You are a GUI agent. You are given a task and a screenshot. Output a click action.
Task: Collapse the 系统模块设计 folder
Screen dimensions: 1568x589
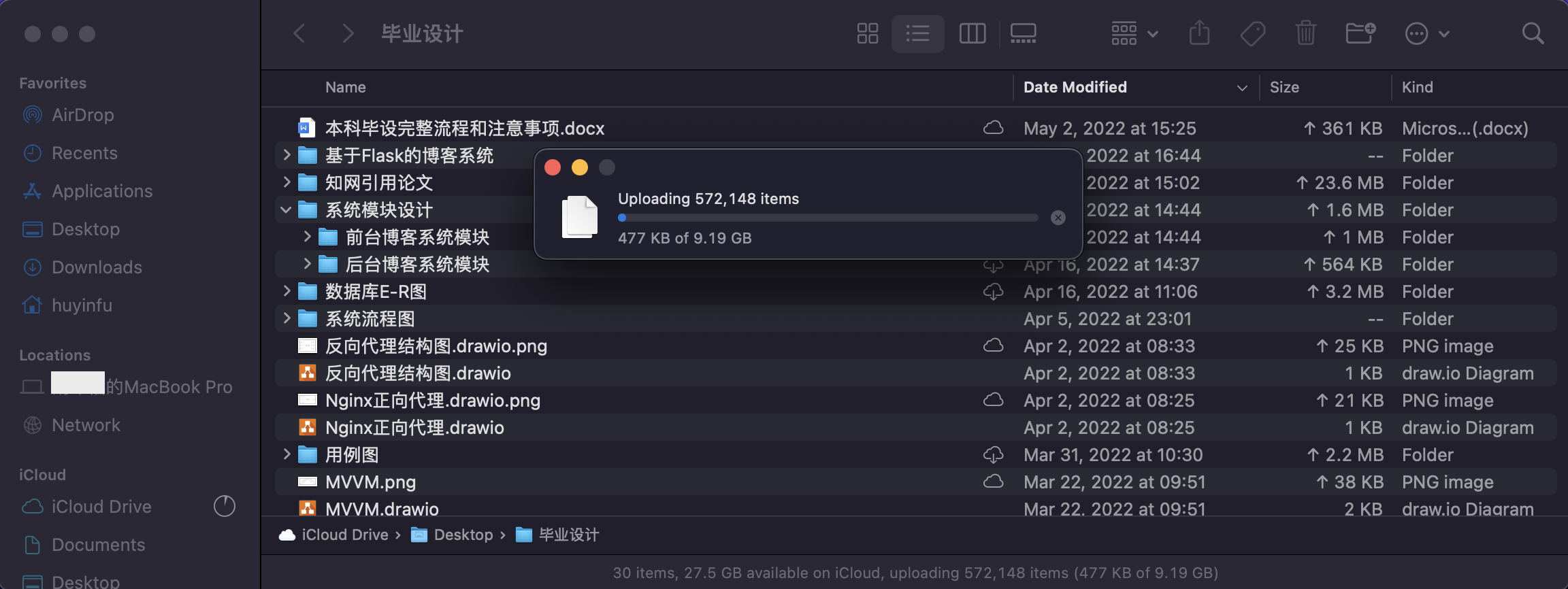tap(287, 210)
